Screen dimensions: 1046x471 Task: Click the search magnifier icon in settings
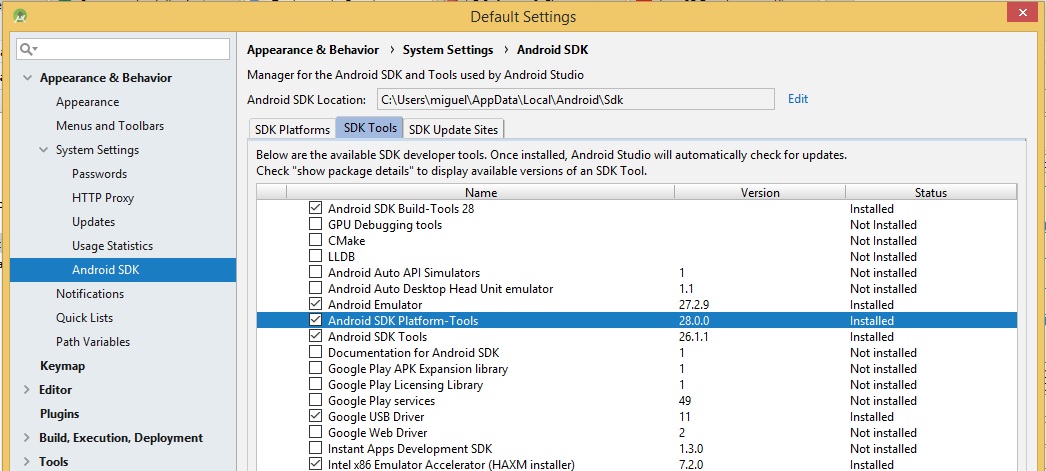pyautogui.click(x=28, y=49)
